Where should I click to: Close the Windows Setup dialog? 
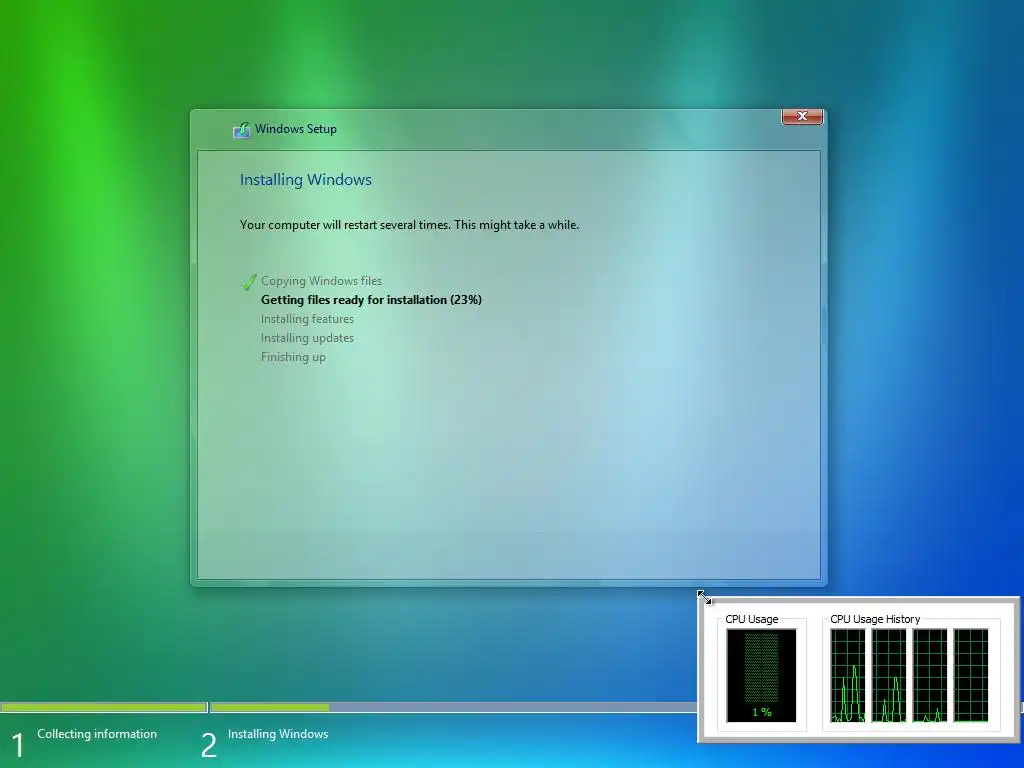coord(802,116)
